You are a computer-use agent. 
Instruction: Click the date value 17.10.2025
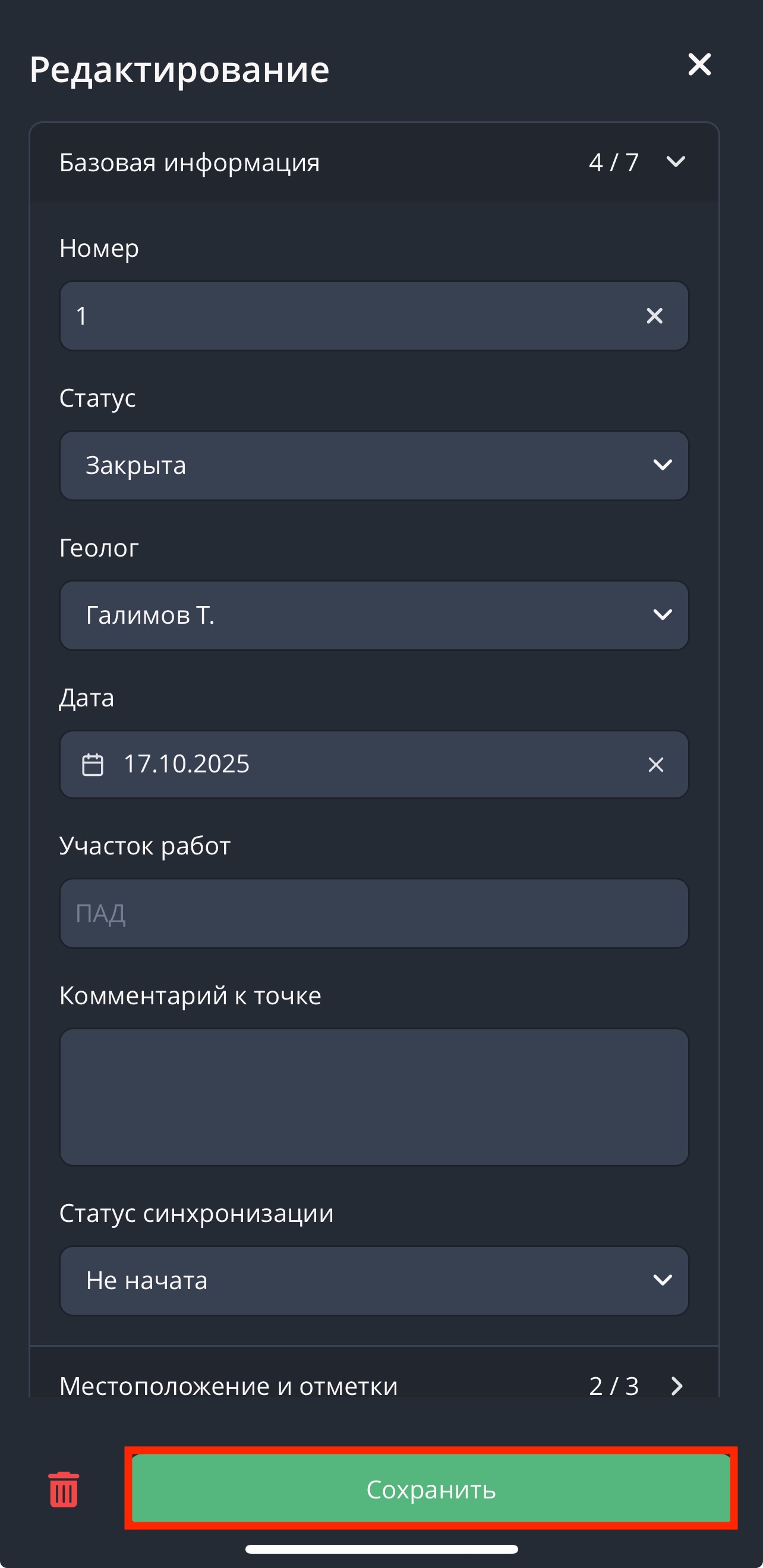pyautogui.click(x=187, y=765)
